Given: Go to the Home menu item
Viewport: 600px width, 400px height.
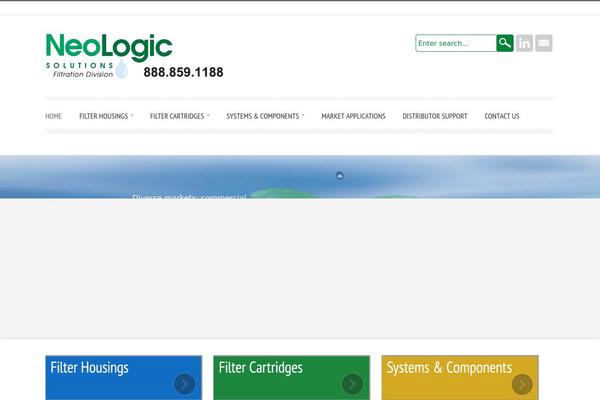Looking at the screenshot, I should [53, 116].
